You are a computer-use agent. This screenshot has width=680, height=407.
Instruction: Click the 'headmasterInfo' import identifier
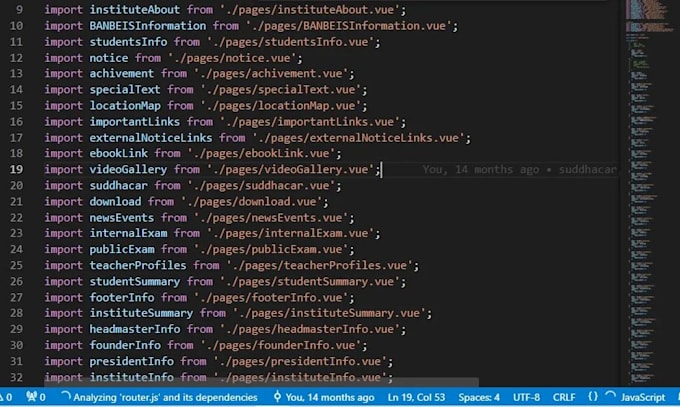coord(134,329)
